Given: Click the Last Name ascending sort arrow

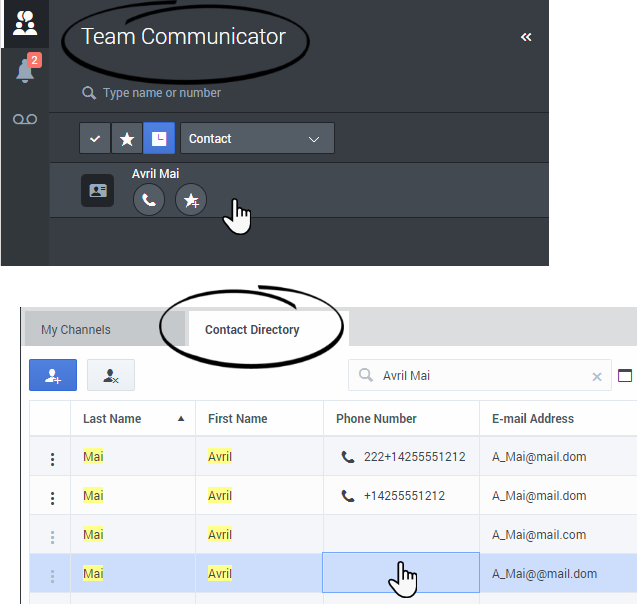Looking at the screenshot, I should [181, 419].
